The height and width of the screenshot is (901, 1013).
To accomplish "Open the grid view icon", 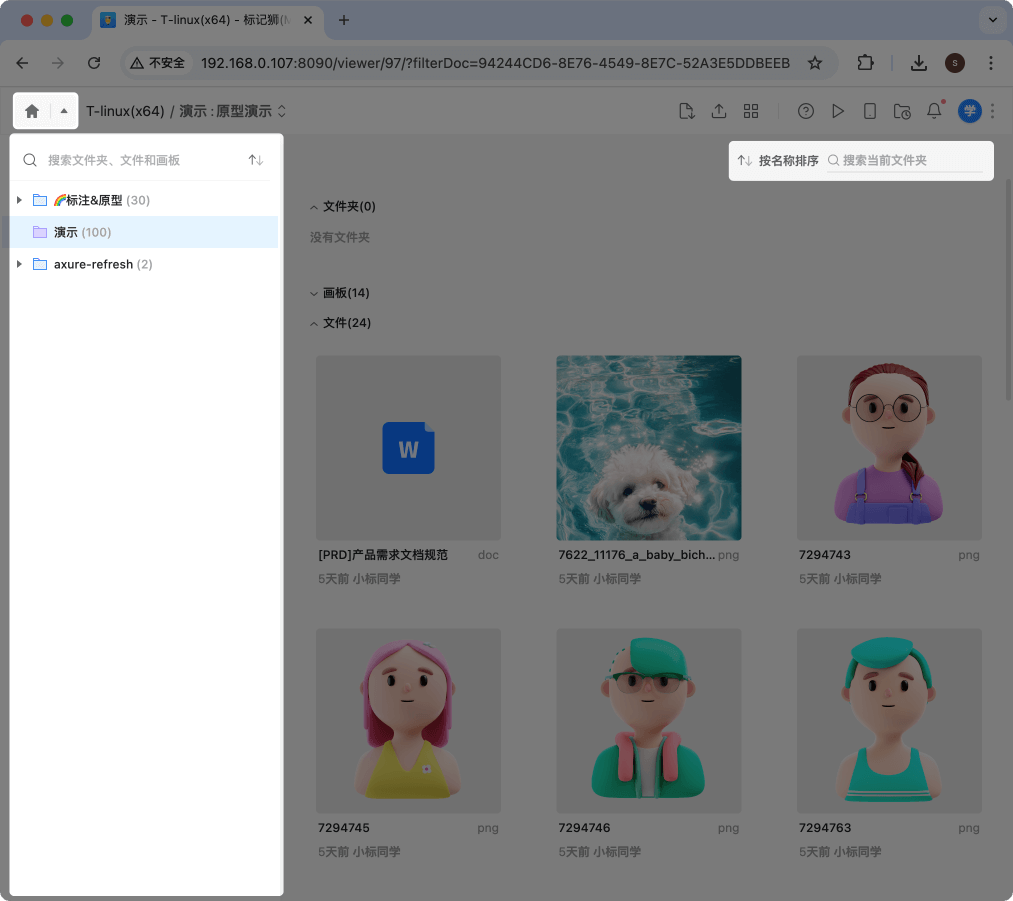I will click(x=751, y=111).
